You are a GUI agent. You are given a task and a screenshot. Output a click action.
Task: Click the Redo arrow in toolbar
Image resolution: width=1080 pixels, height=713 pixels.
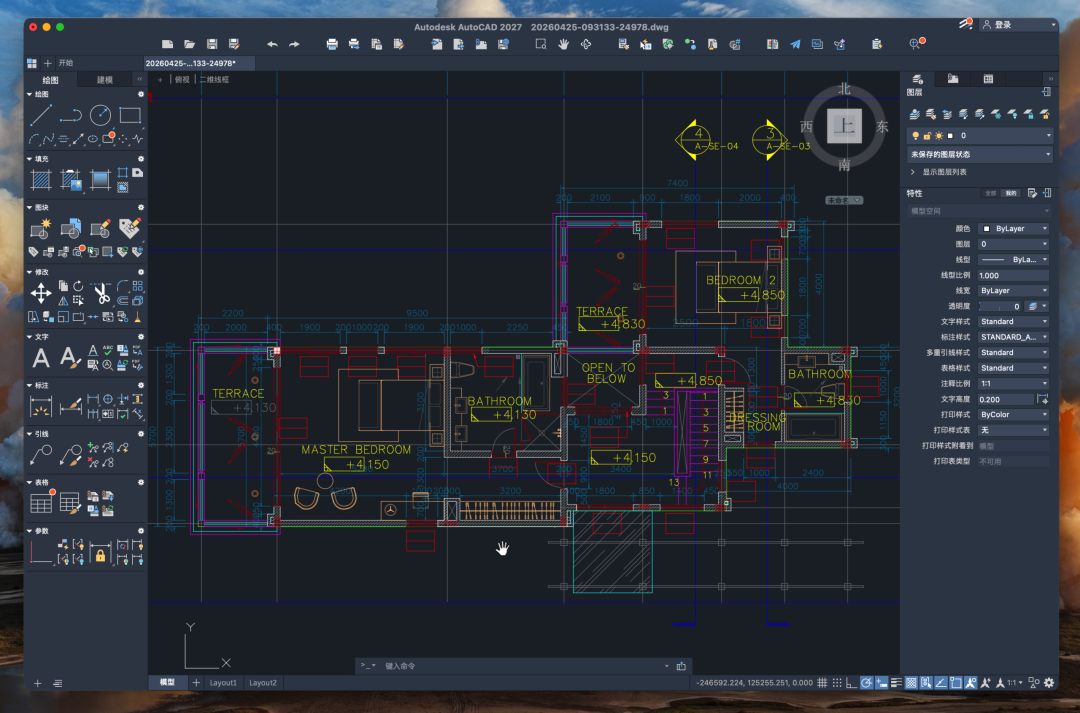[294, 44]
